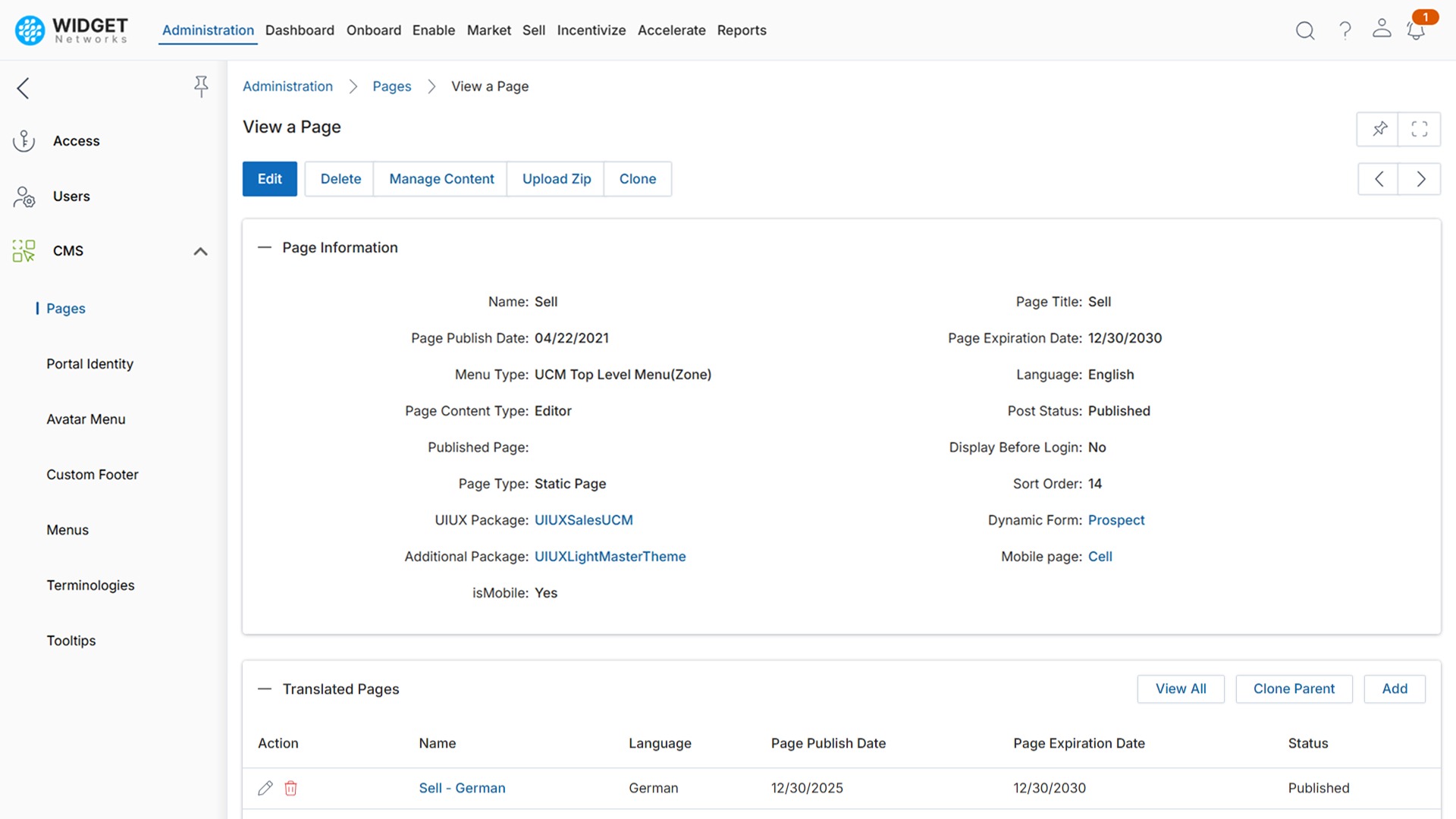Delete Sell - German with the trash icon

290,788
